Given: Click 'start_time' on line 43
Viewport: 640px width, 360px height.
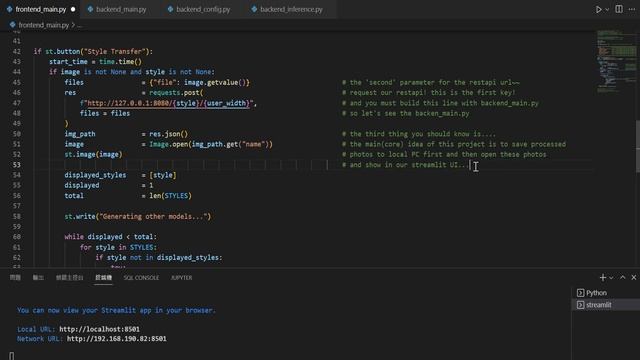Looking at the screenshot, I should 68,62.
